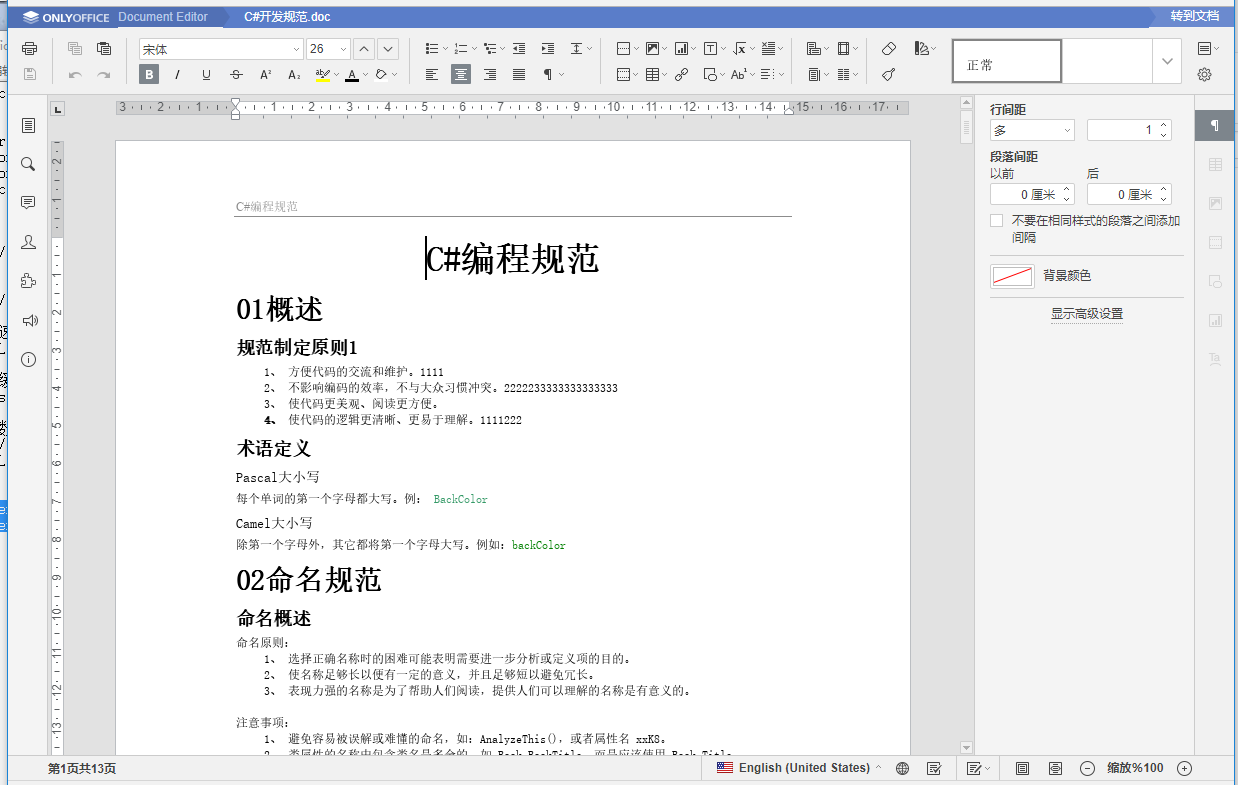The image size is (1238, 785).
Task: Open the Comments panel in left sidebar
Action: (28, 203)
